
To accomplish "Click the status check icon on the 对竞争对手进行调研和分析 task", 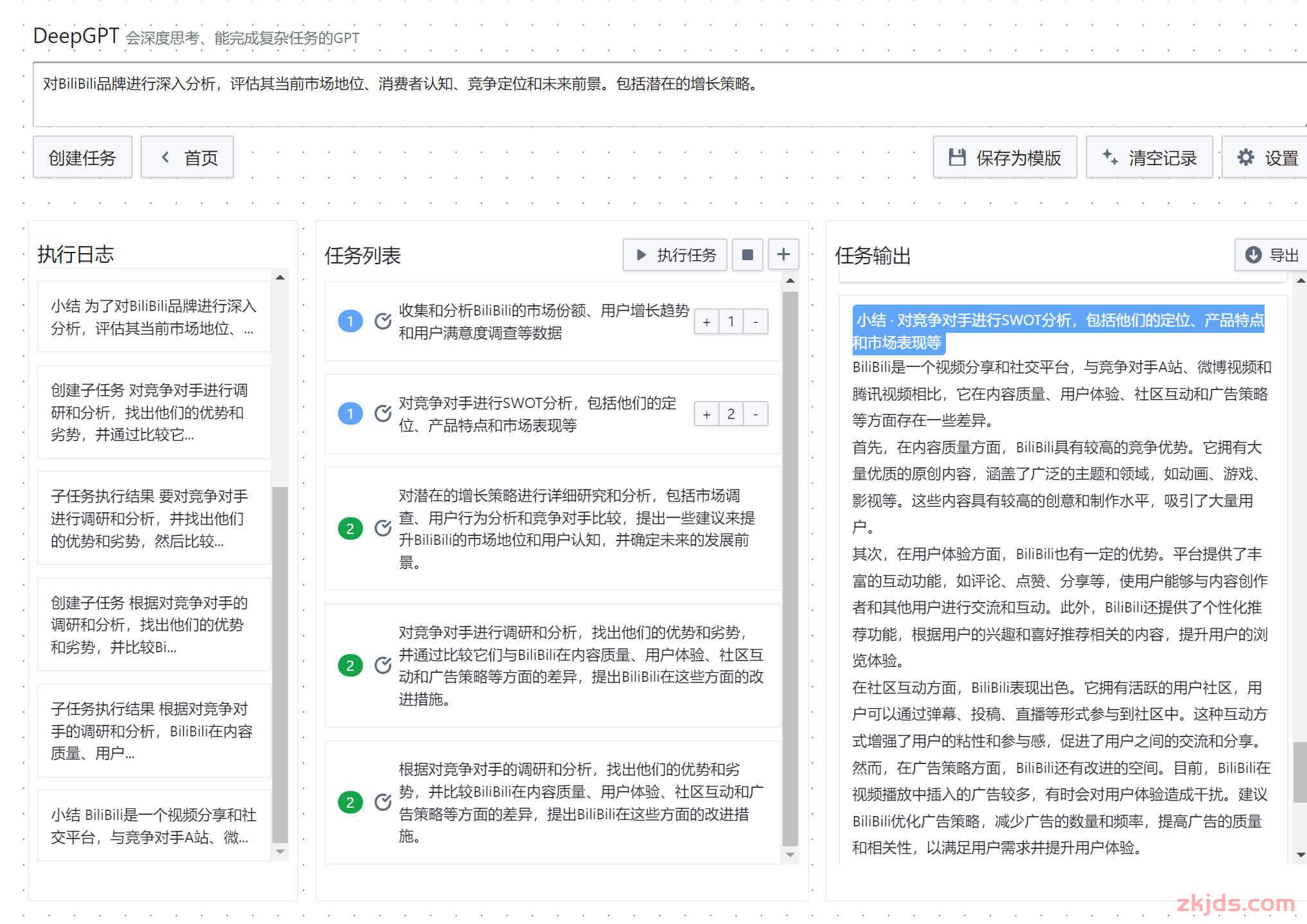I will click(383, 666).
